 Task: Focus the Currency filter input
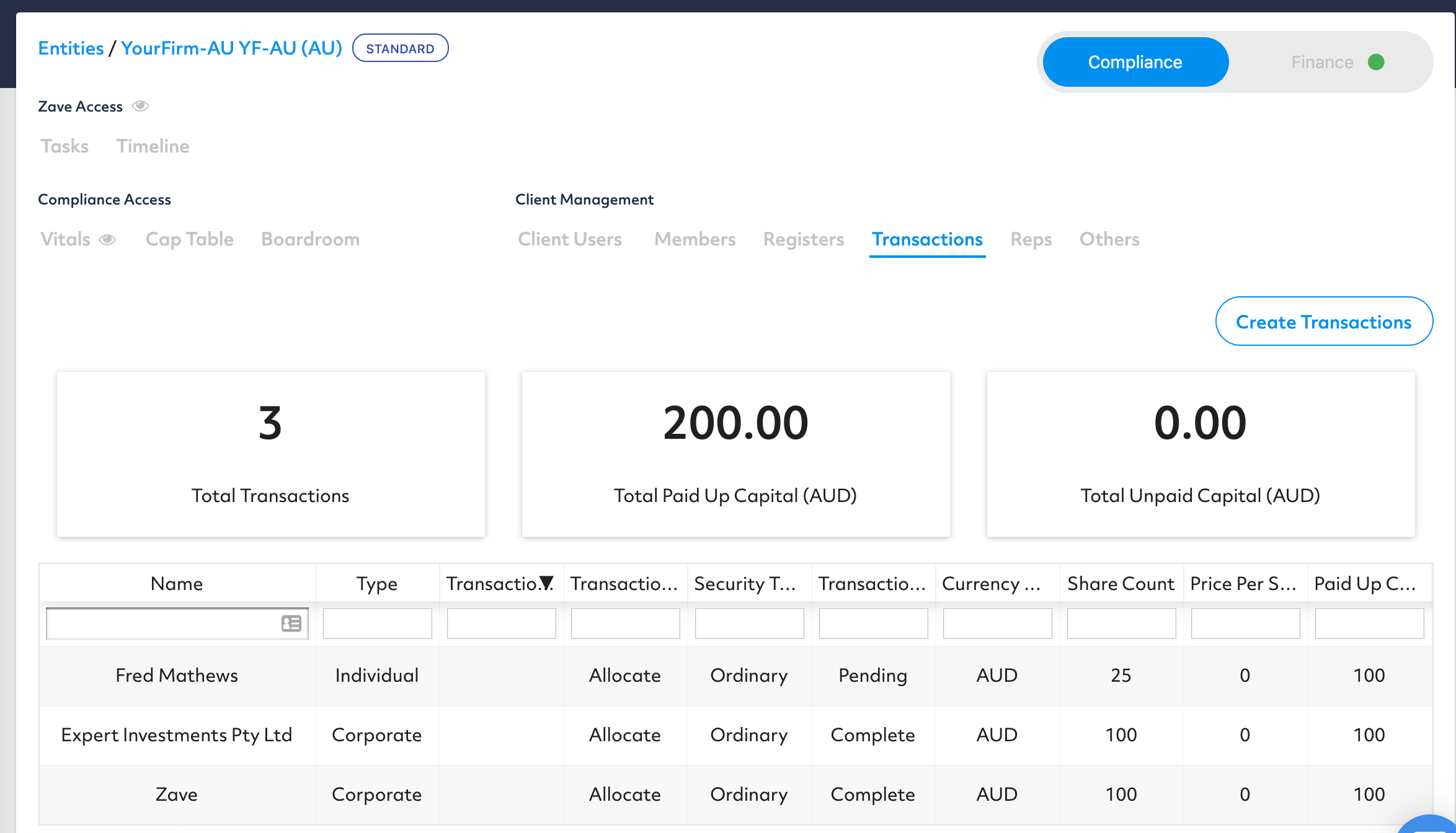pyautogui.click(x=998, y=624)
